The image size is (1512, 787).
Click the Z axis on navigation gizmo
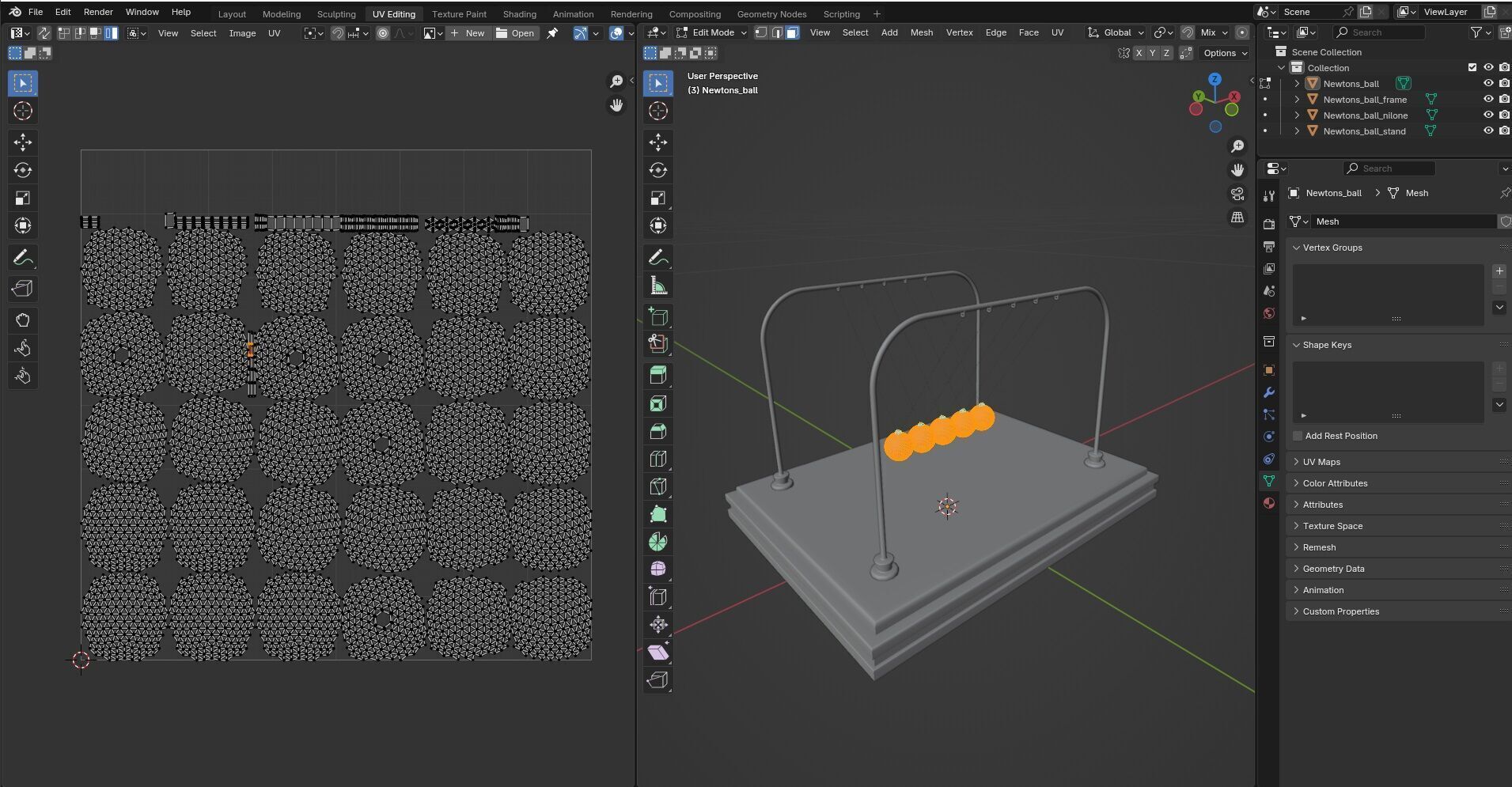tap(1215, 79)
